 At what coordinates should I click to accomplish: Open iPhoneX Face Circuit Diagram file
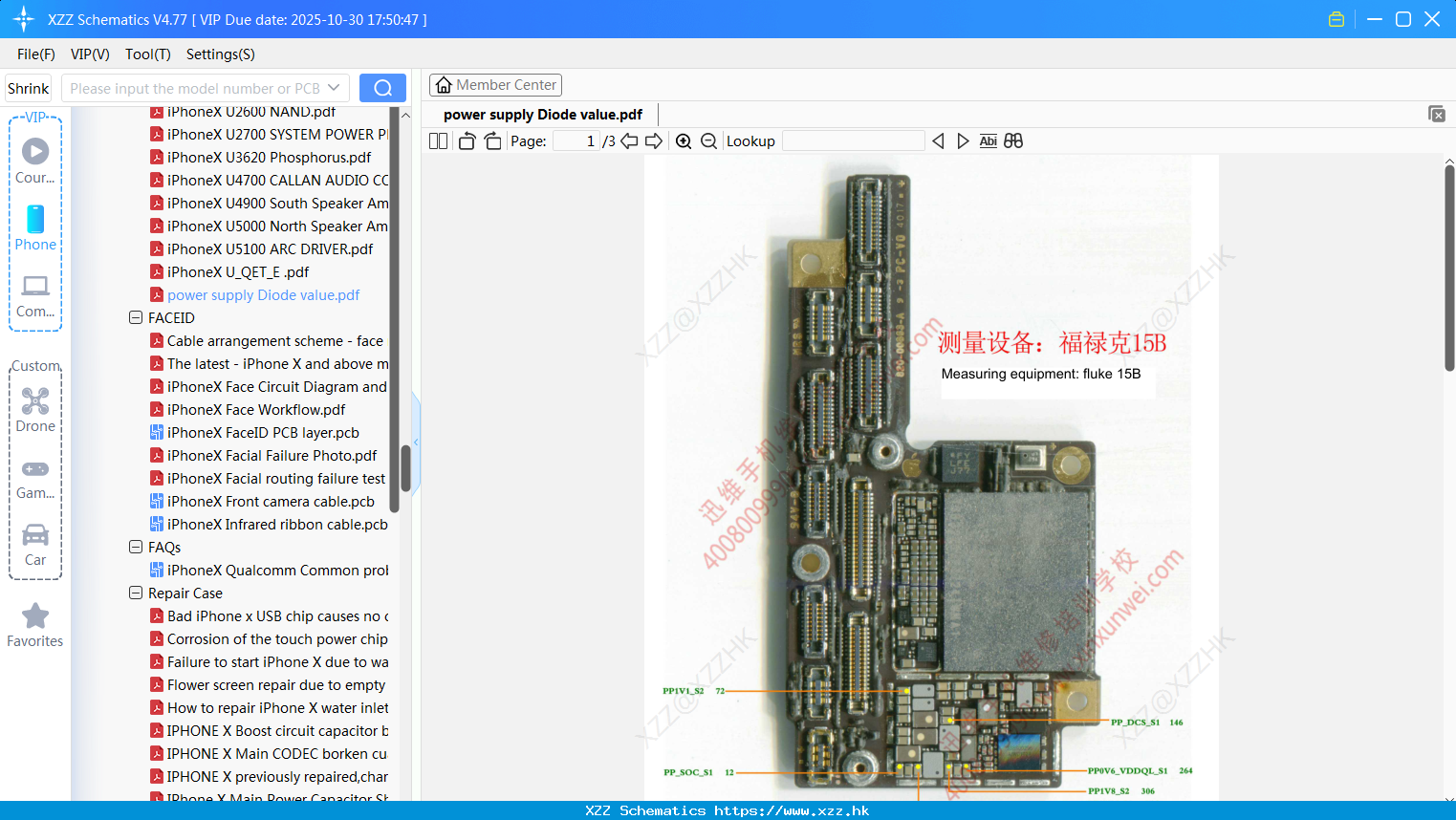269,386
